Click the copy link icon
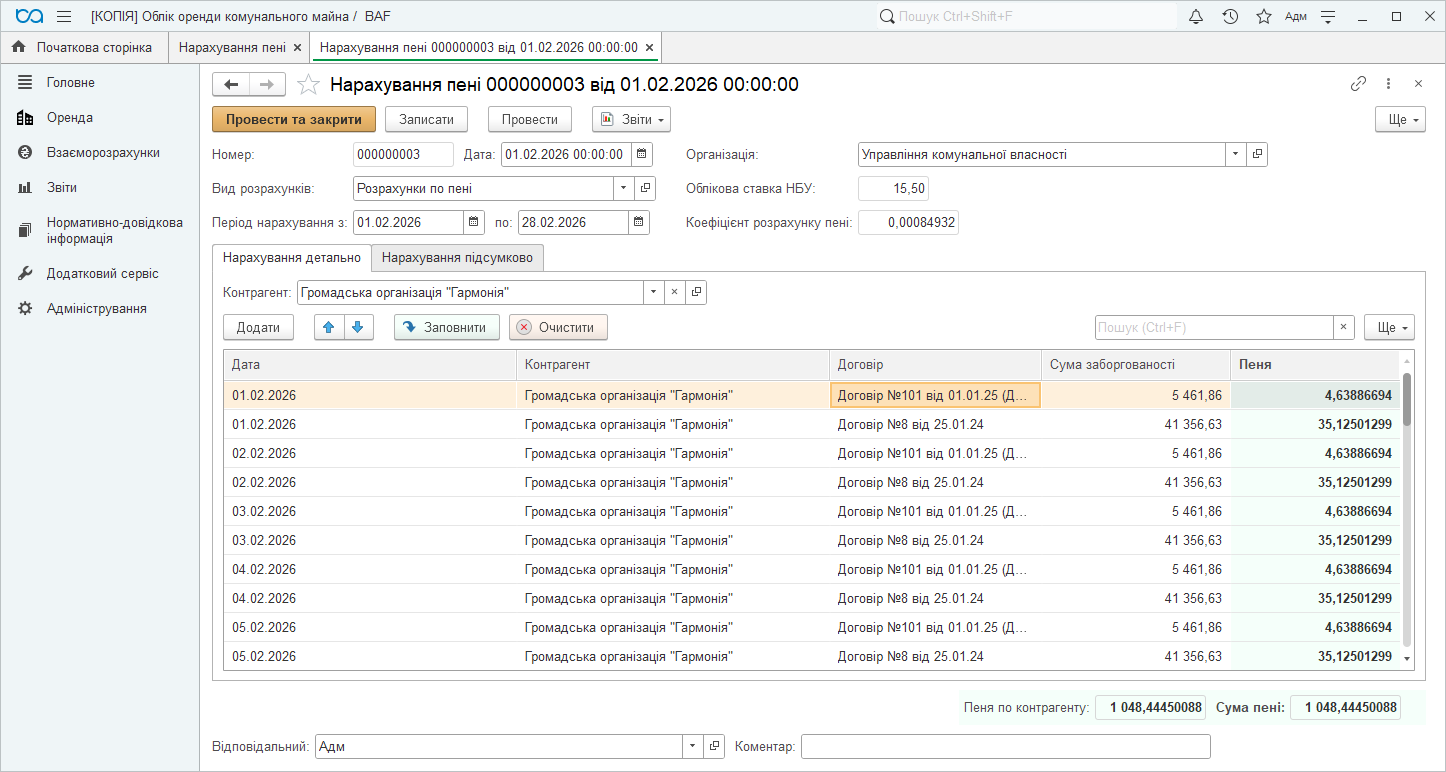 point(1358,84)
